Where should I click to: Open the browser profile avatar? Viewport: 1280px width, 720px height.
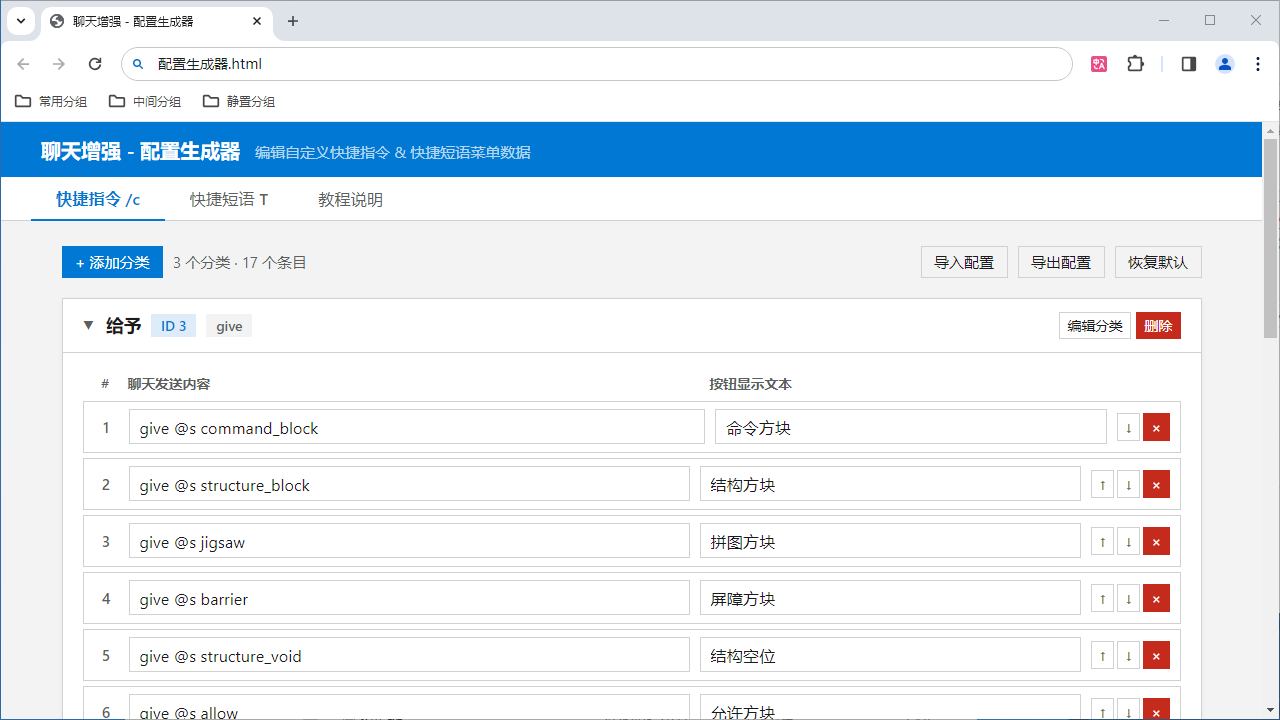click(x=1225, y=64)
